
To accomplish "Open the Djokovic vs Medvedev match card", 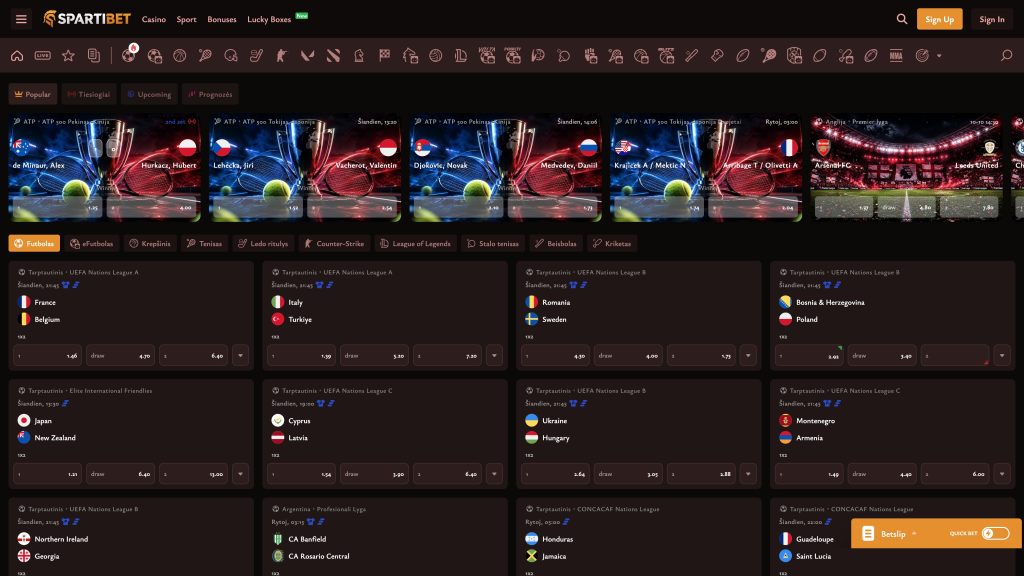I will click(x=505, y=168).
